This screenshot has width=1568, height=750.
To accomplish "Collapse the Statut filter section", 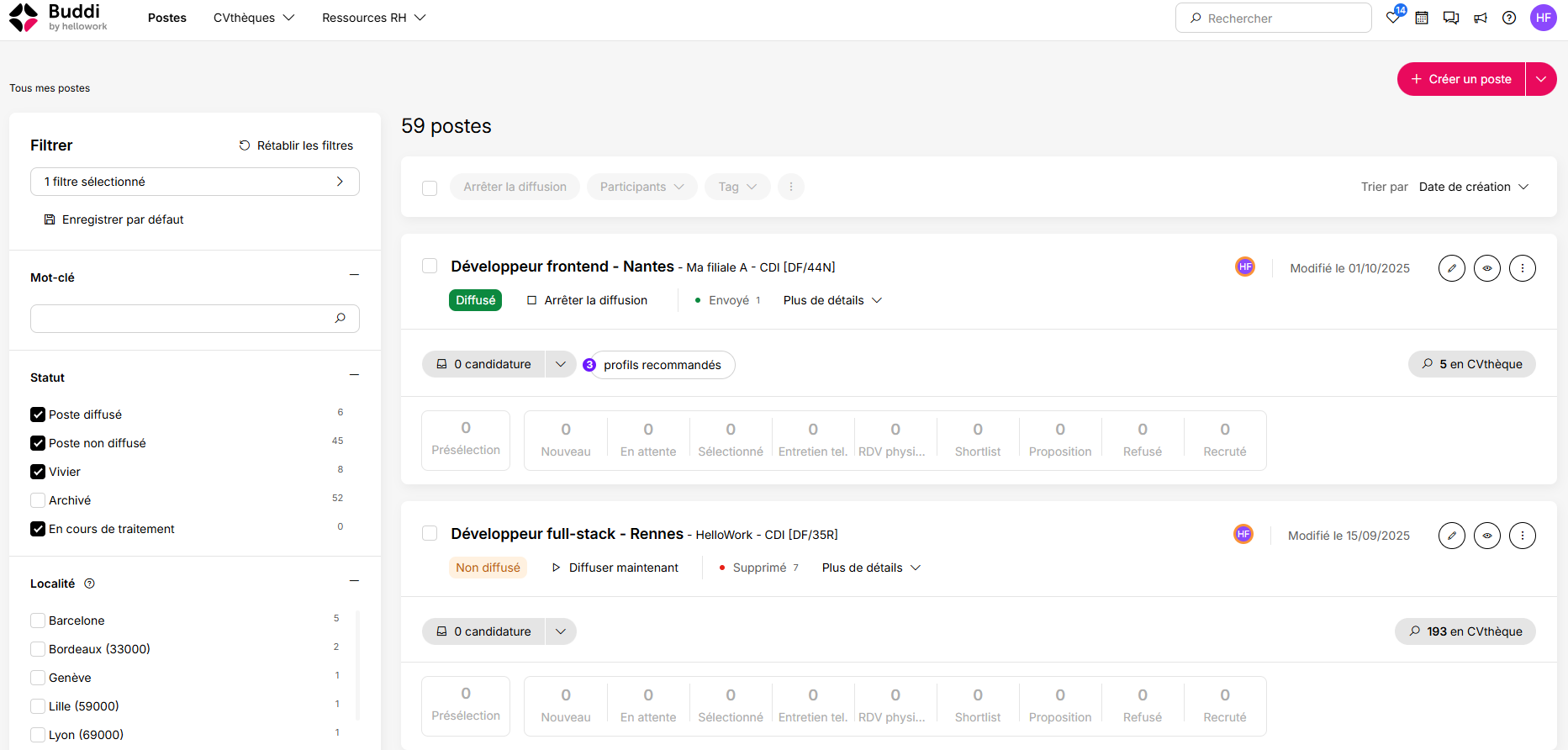I will click(354, 375).
